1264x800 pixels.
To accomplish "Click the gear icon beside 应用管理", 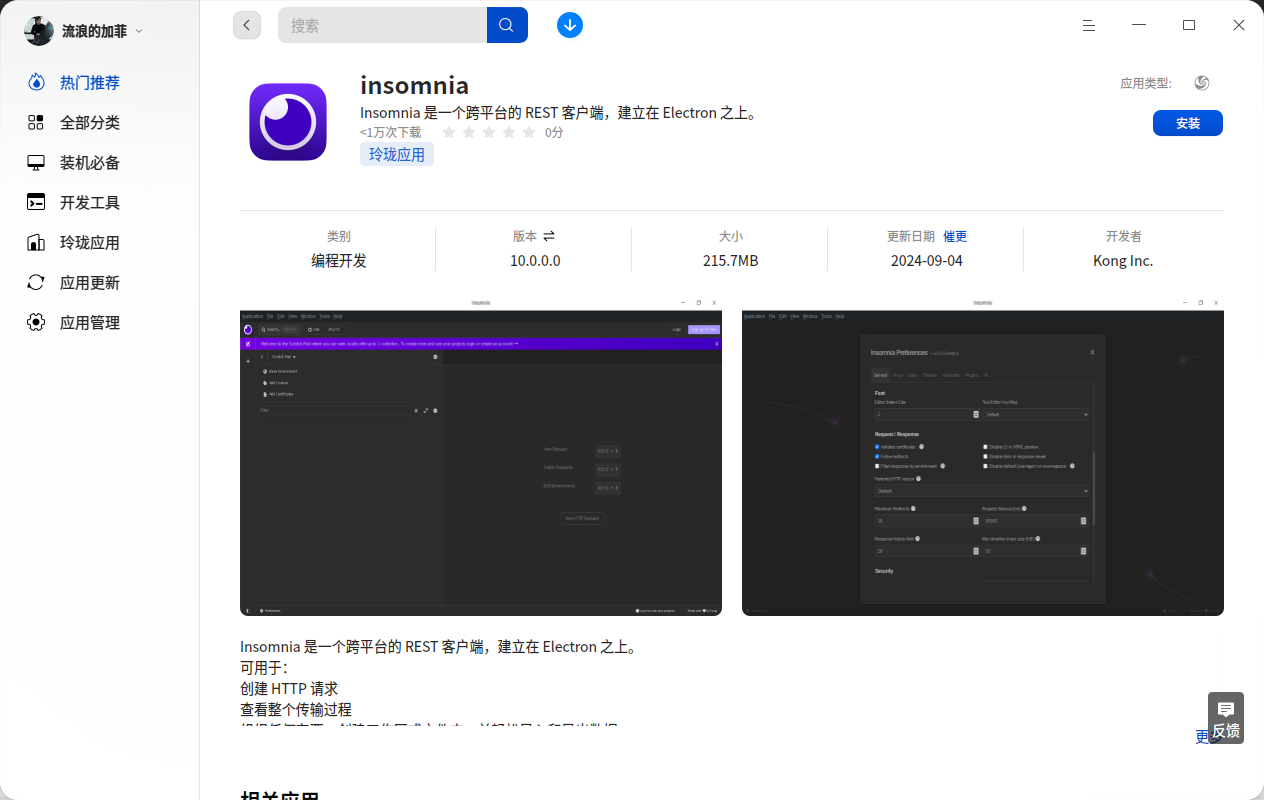I will tap(36, 322).
